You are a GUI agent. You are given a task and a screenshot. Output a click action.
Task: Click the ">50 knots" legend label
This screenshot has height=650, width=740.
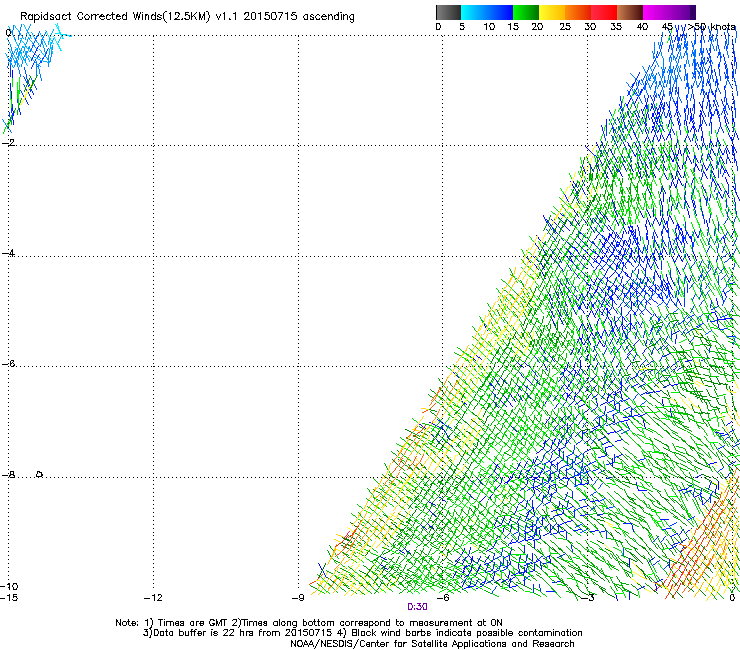(x=712, y=27)
